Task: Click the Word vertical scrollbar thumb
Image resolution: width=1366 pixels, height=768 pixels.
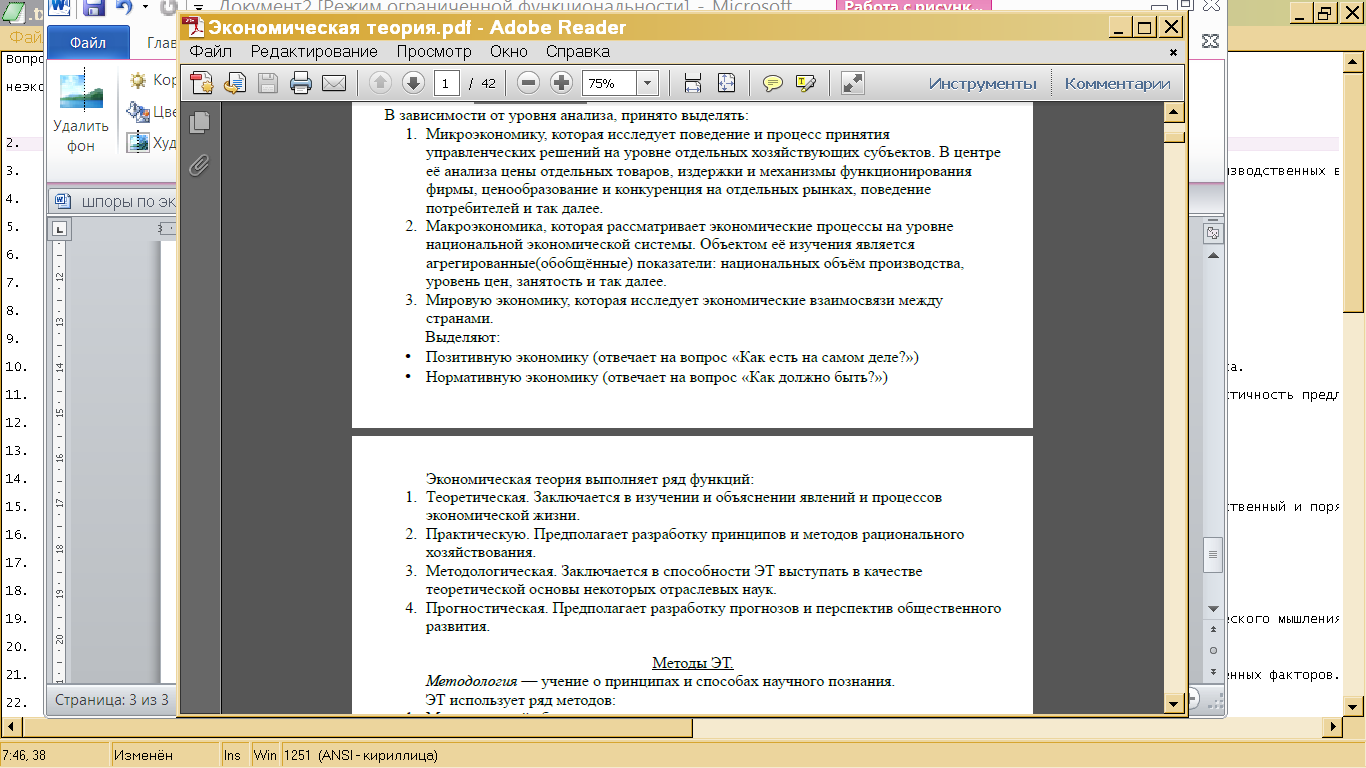Action: coord(1213,553)
